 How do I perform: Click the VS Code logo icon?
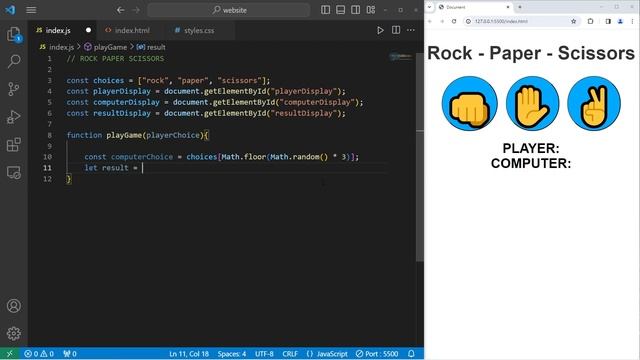[11, 10]
